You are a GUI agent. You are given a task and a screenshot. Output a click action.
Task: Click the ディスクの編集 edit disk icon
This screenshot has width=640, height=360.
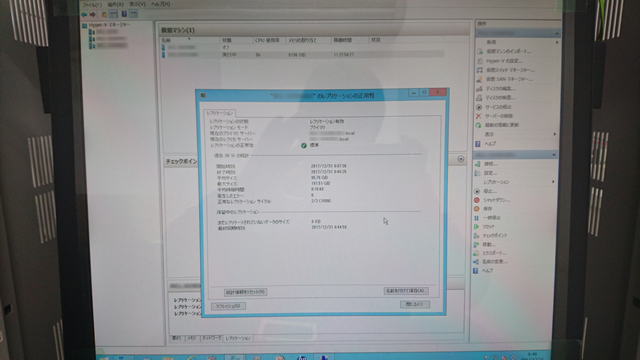point(479,88)
